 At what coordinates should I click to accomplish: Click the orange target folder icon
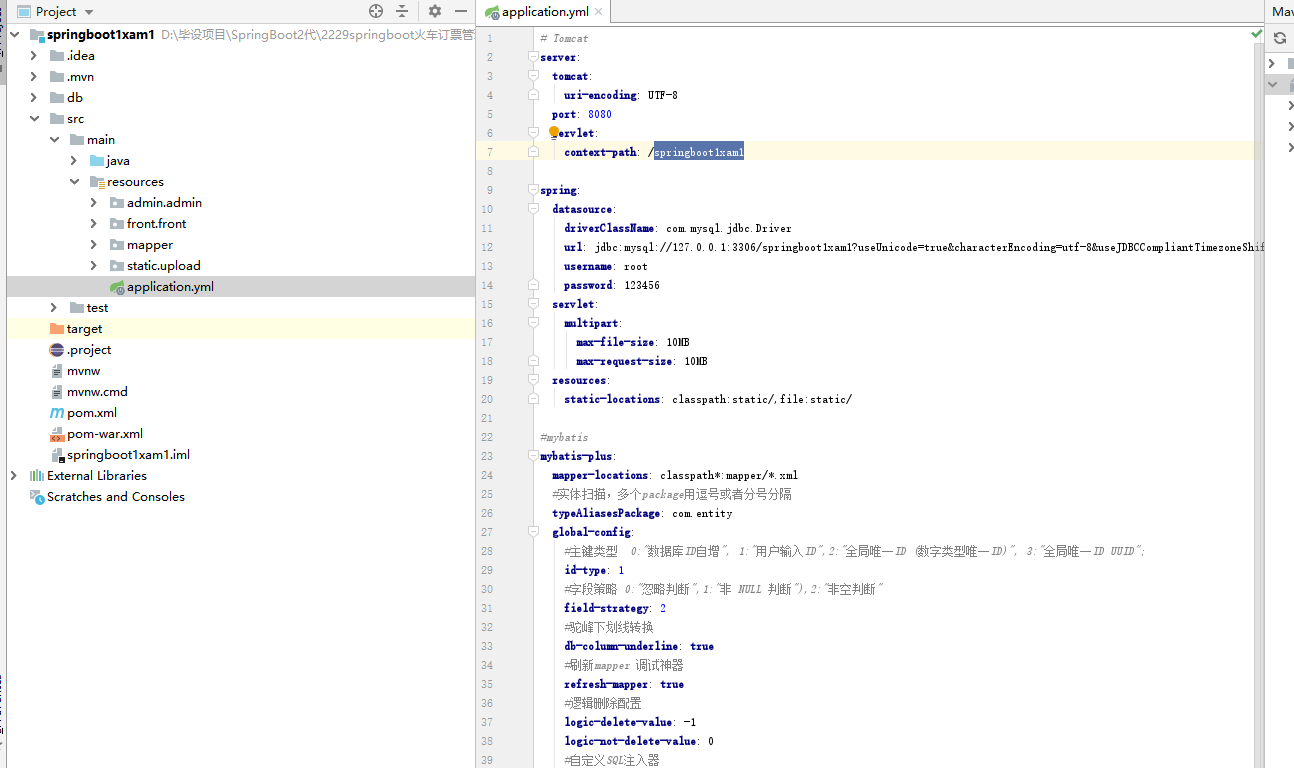[57, 329]
